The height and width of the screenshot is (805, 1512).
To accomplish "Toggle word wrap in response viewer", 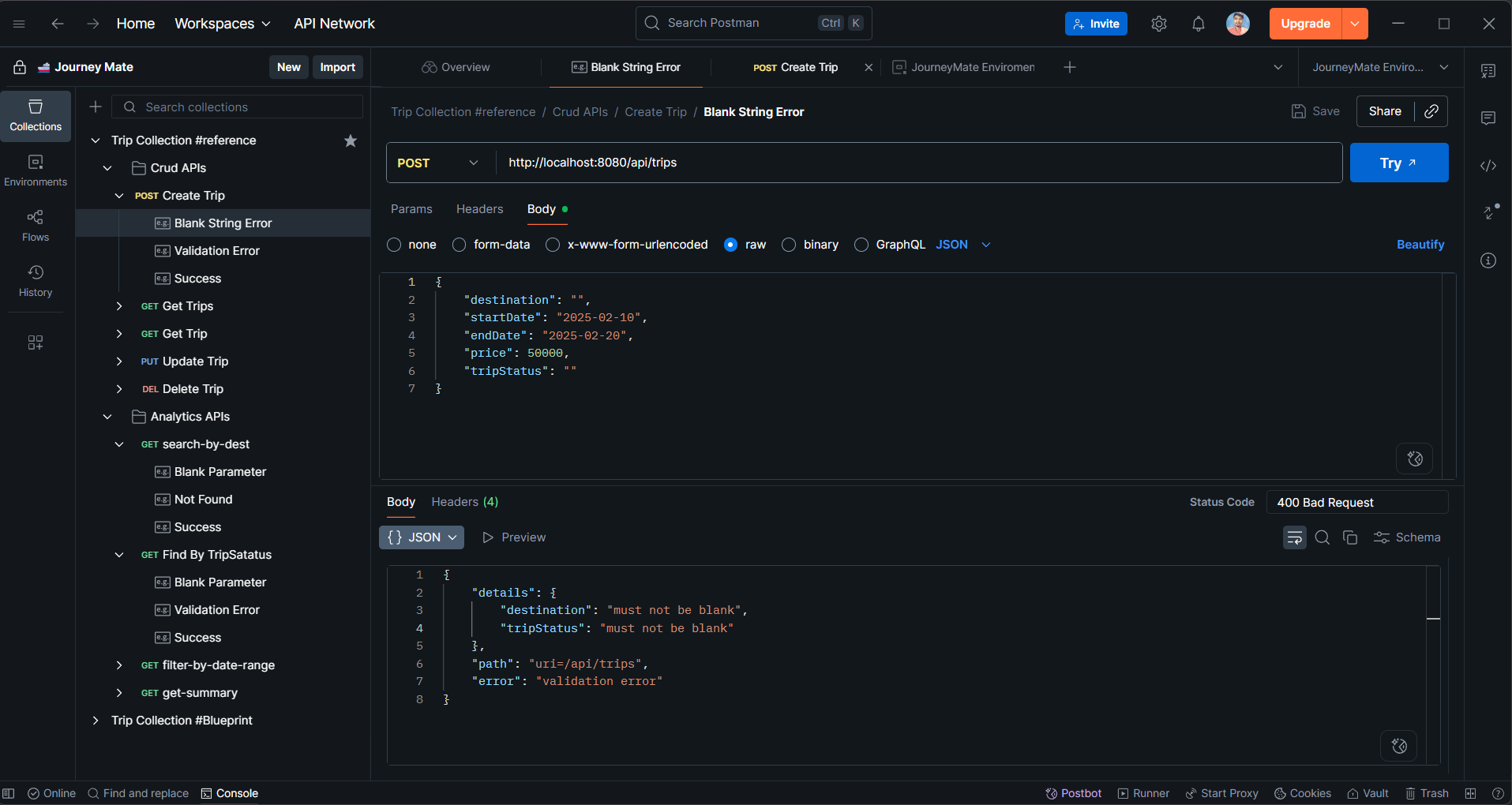I will pyautogui.click(x=1294, y=537).
